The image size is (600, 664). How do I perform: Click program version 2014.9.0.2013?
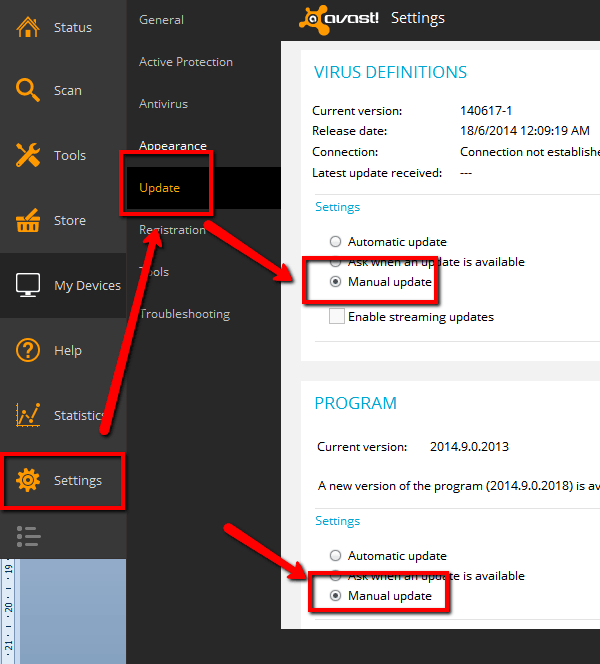[x=469, y=447]
